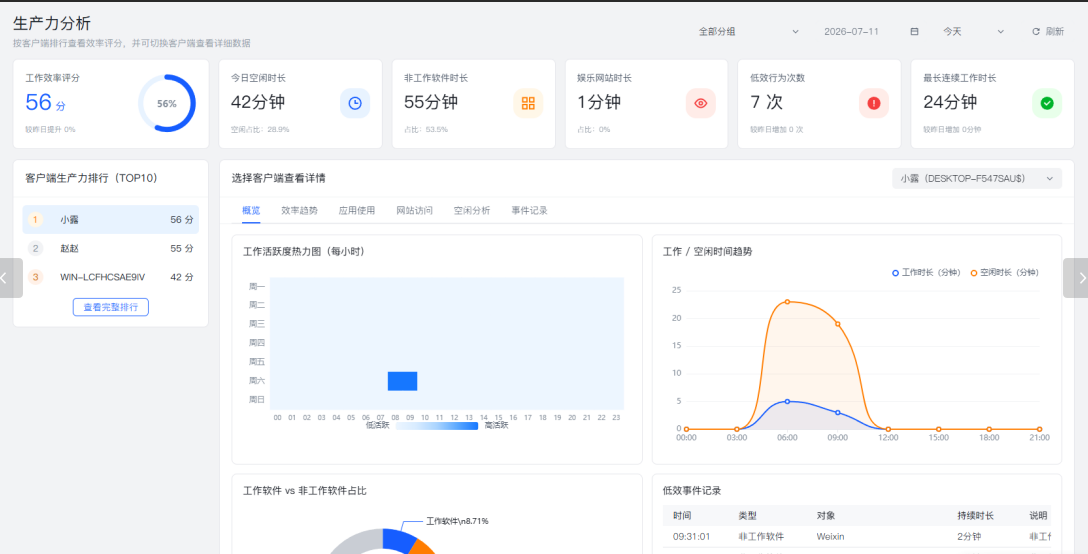The width and height of the screenshot is (1088, 554).
Task: Click the 持续时长 column header
Action: tap(976, 516)
